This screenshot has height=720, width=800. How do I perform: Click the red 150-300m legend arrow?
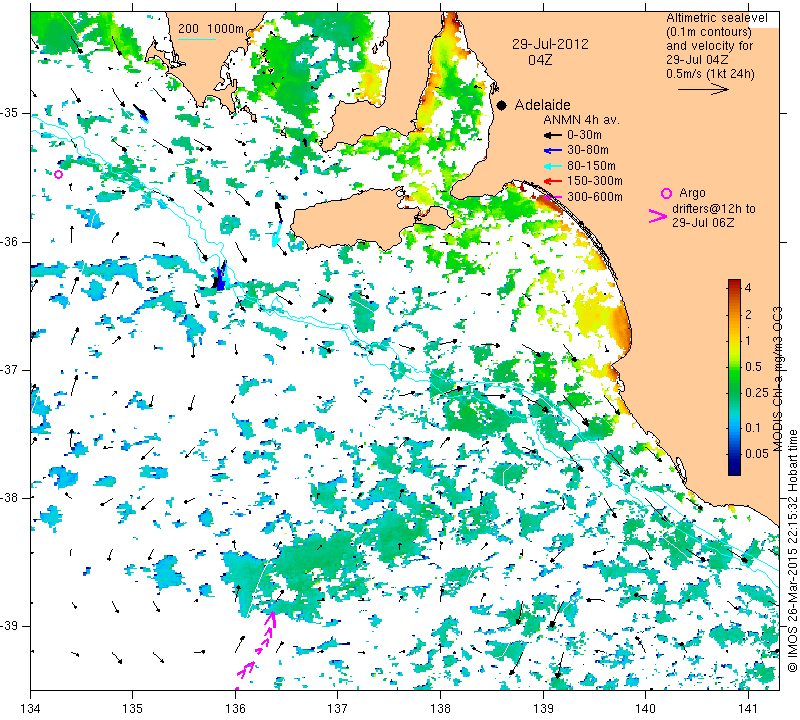click(x=553, y=181)
